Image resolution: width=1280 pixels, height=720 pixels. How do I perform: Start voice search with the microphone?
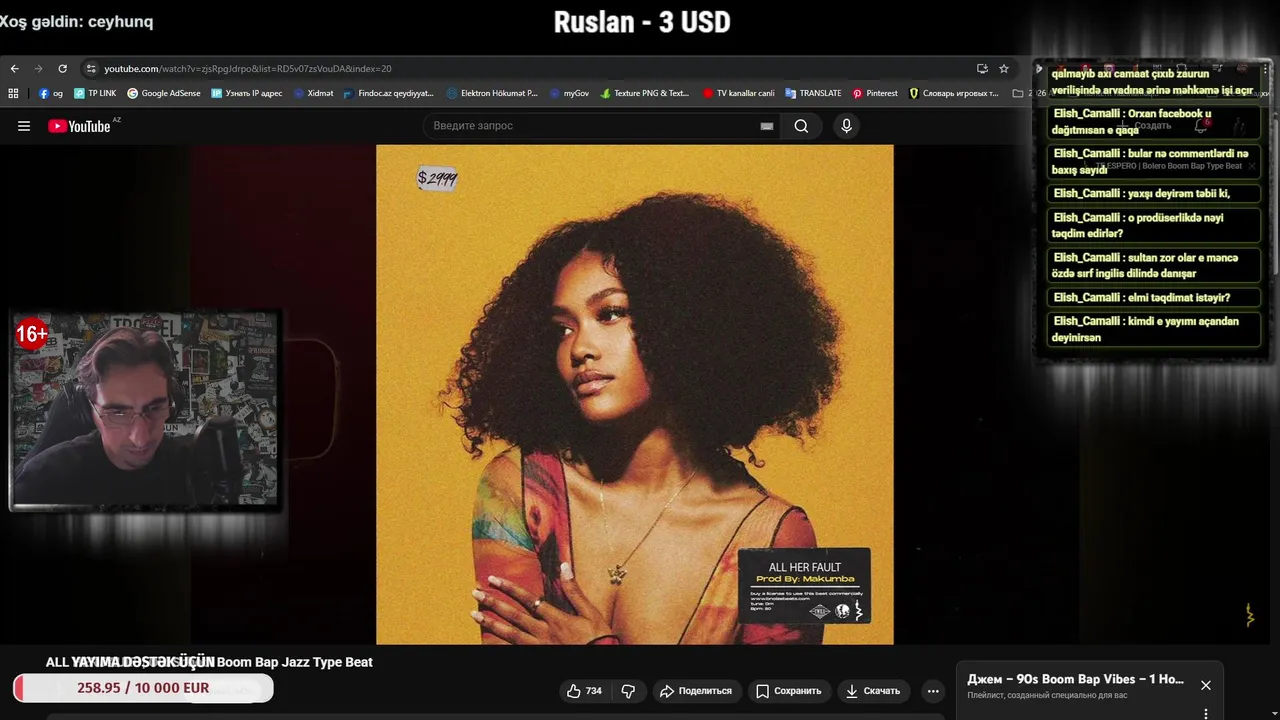[x=846, y=126]
